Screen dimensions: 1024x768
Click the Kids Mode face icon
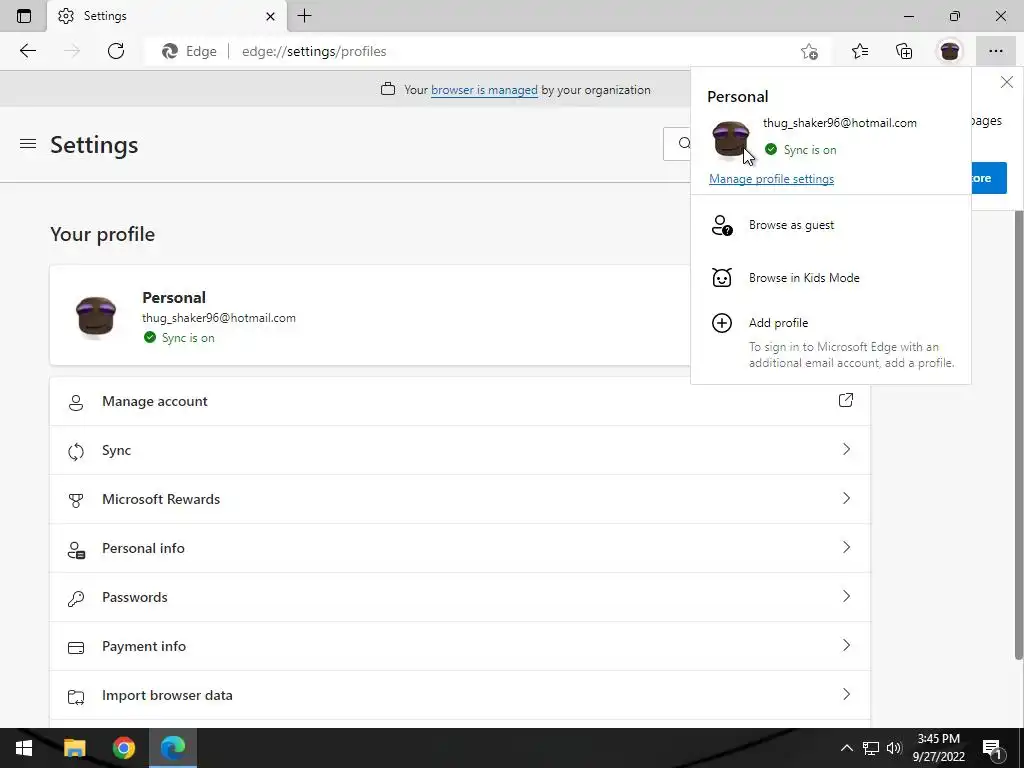coord(722,278)
